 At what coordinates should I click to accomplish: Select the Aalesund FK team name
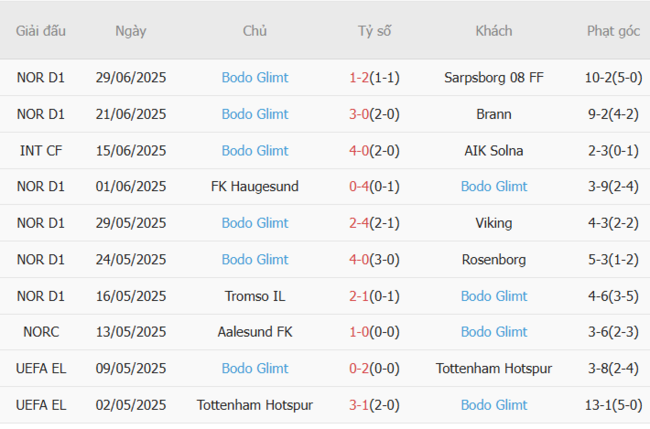tap(255, 332)
